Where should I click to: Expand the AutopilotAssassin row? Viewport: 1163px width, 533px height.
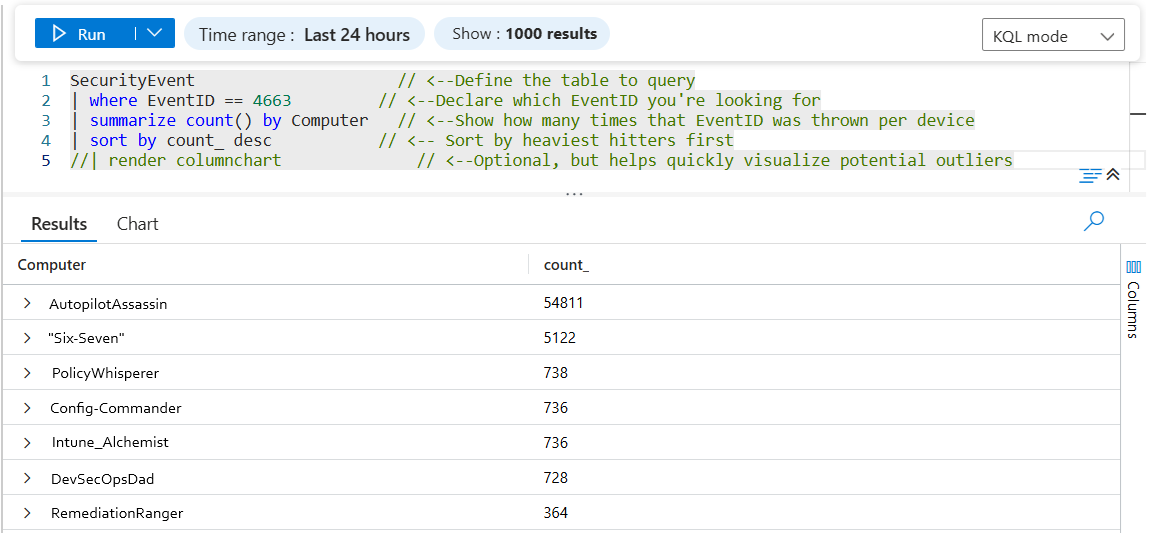pos(28,304)
